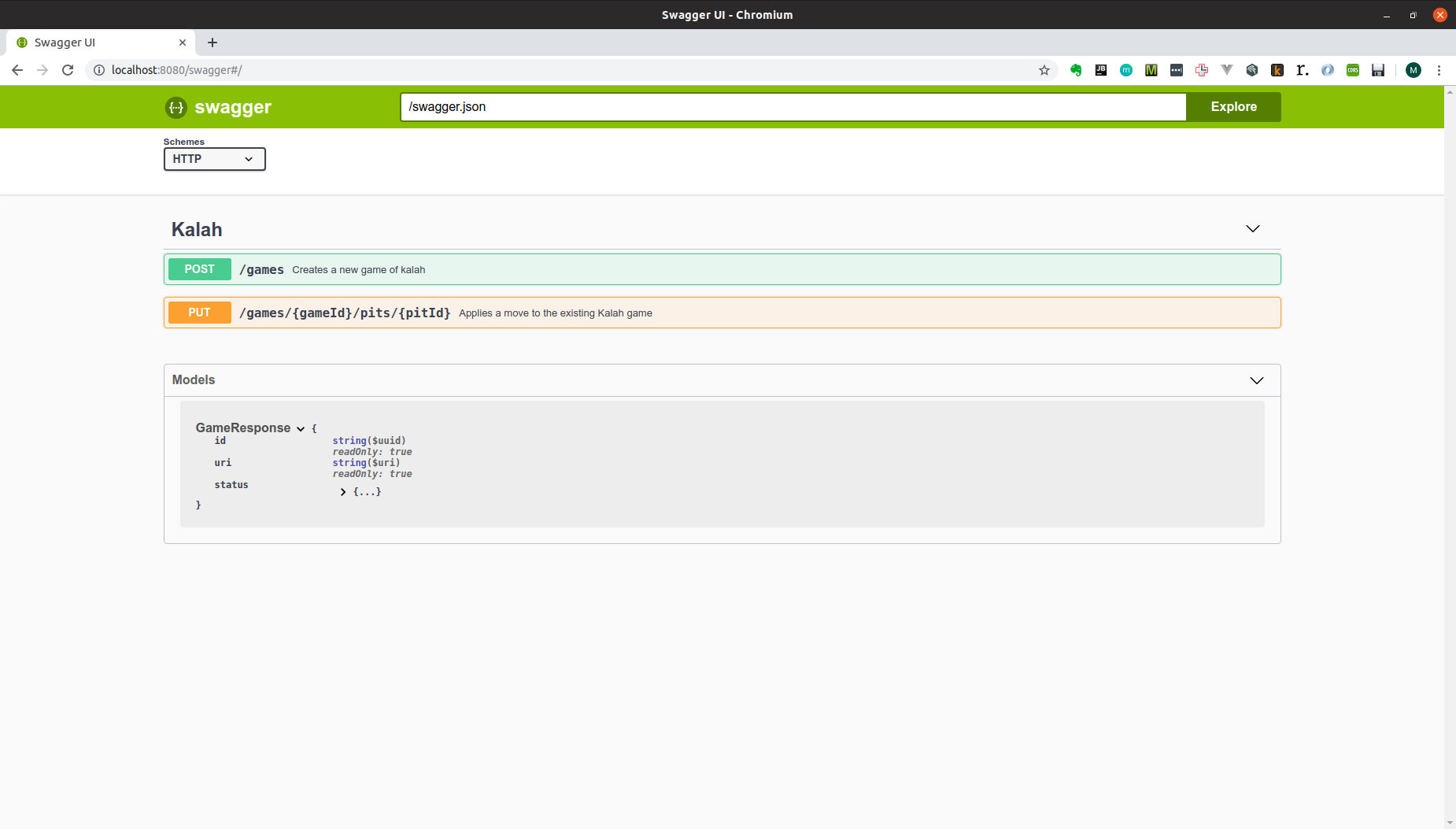Click 'Applies a move to the existing Kalah game'

click(555, 313)
